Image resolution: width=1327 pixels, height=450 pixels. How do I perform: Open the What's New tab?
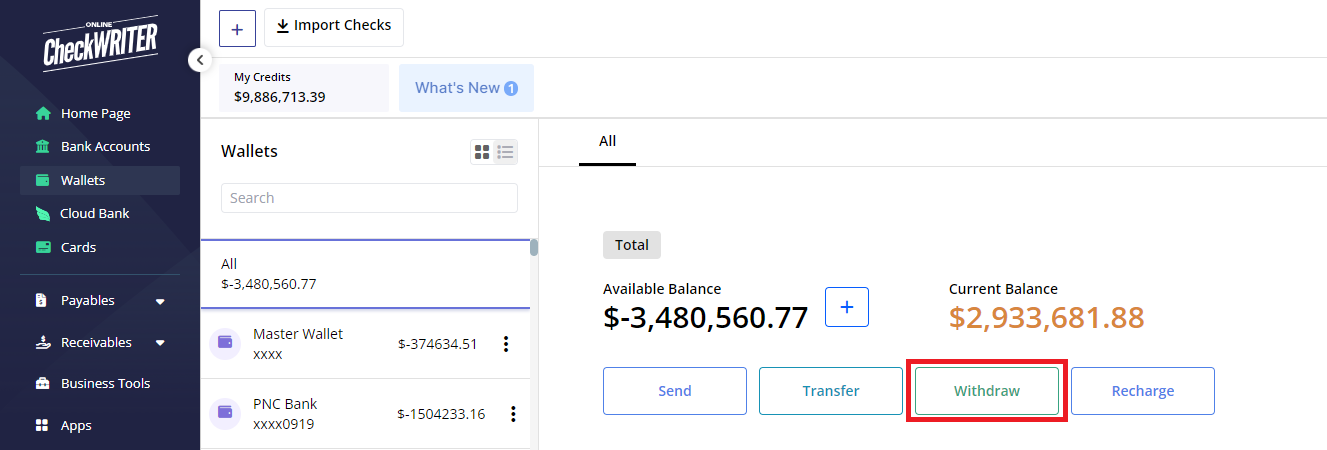click(x=466, y=88)
